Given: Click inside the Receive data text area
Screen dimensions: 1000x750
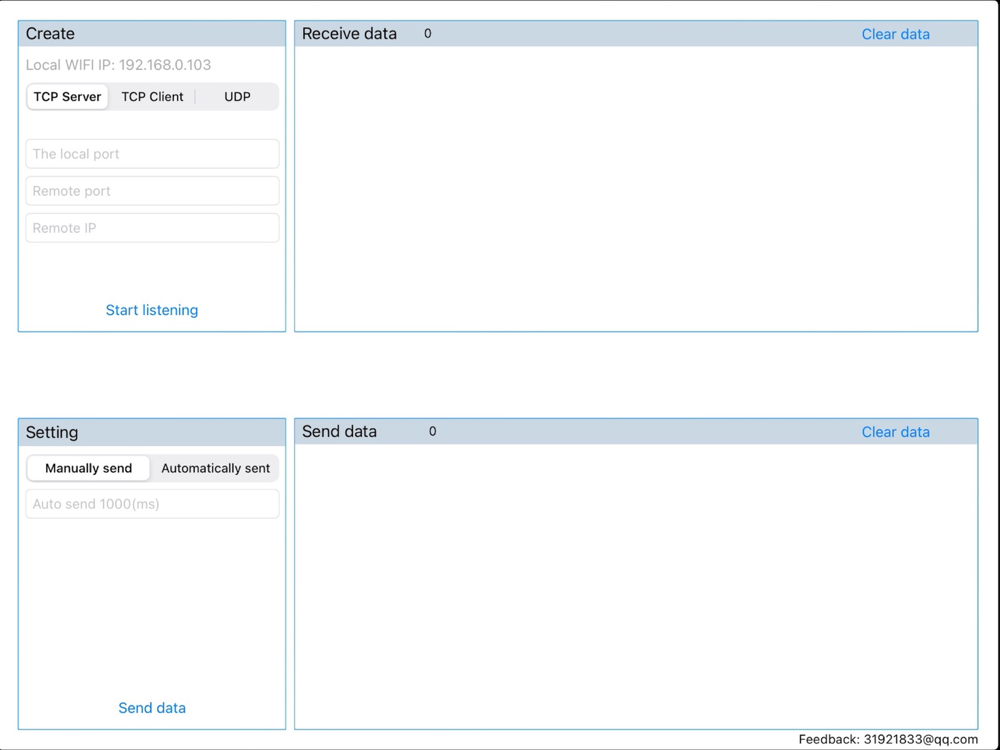Looking at the screenshot, I should 636,188.
